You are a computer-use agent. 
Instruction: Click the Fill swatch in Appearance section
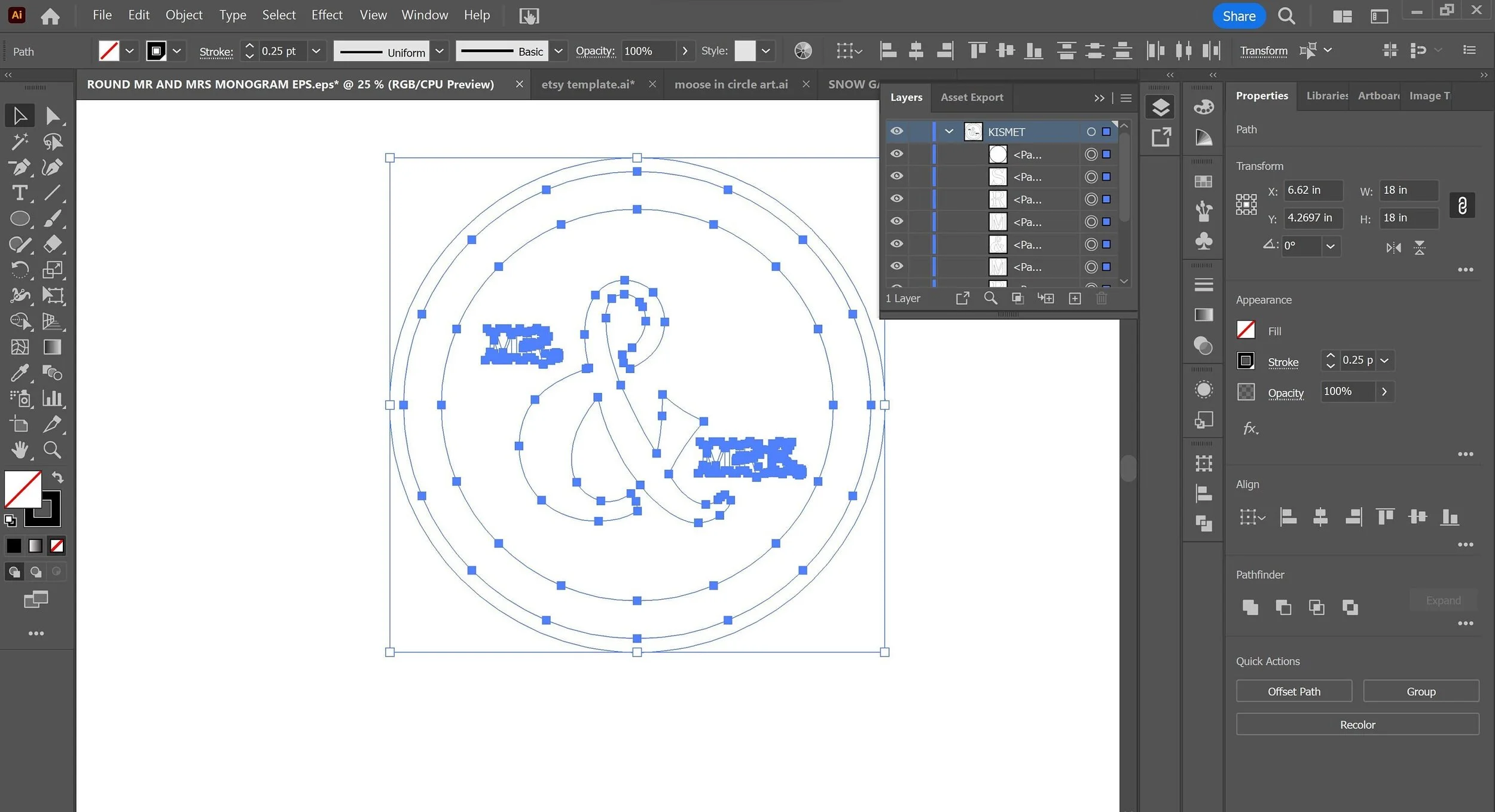(1246, 330)
